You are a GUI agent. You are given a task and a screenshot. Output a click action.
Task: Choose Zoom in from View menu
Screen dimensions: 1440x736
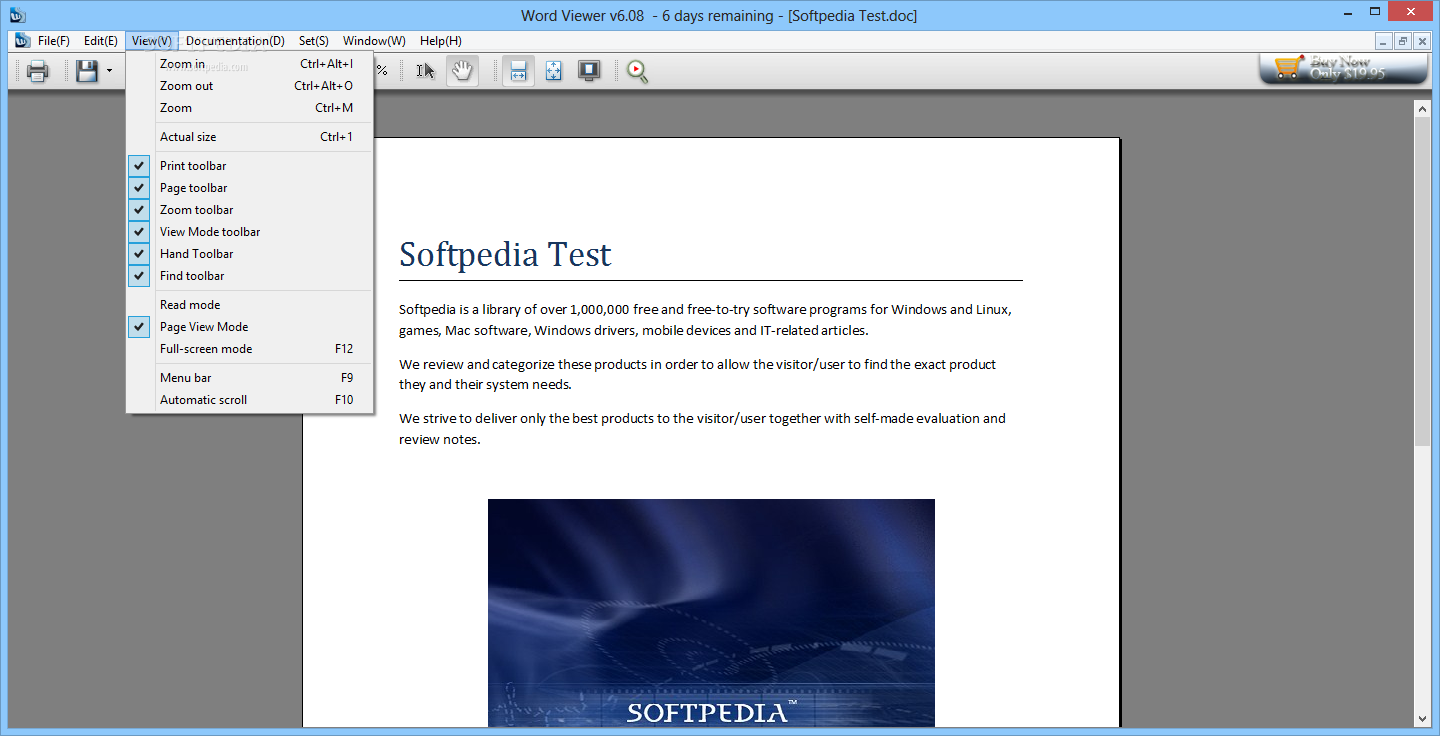coord(250,64)
